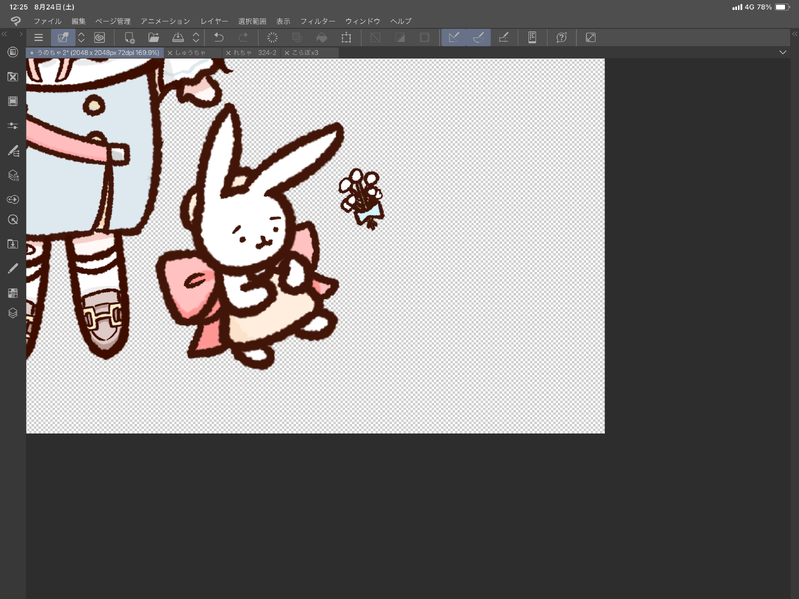Open the ファイル menu

coord(47,21)
